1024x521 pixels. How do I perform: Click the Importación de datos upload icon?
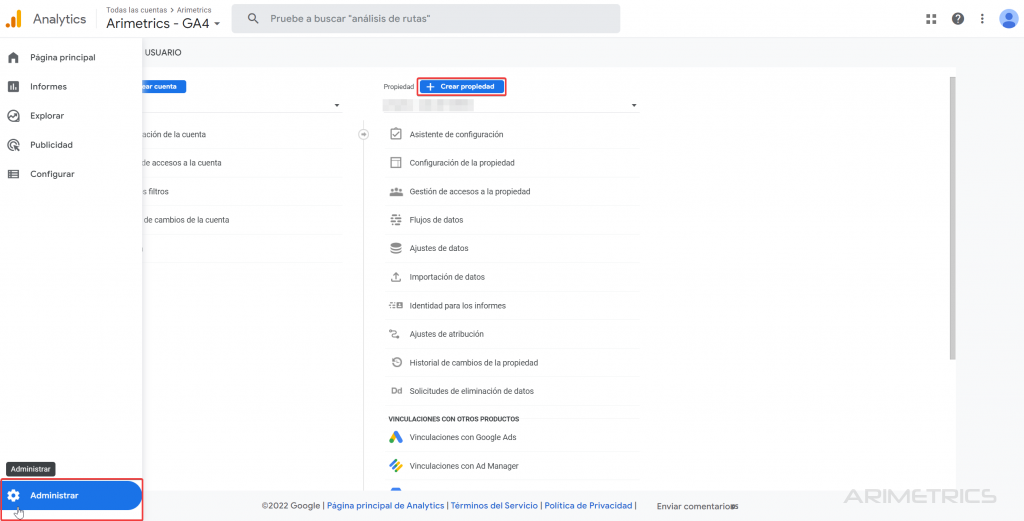point(396,277)
